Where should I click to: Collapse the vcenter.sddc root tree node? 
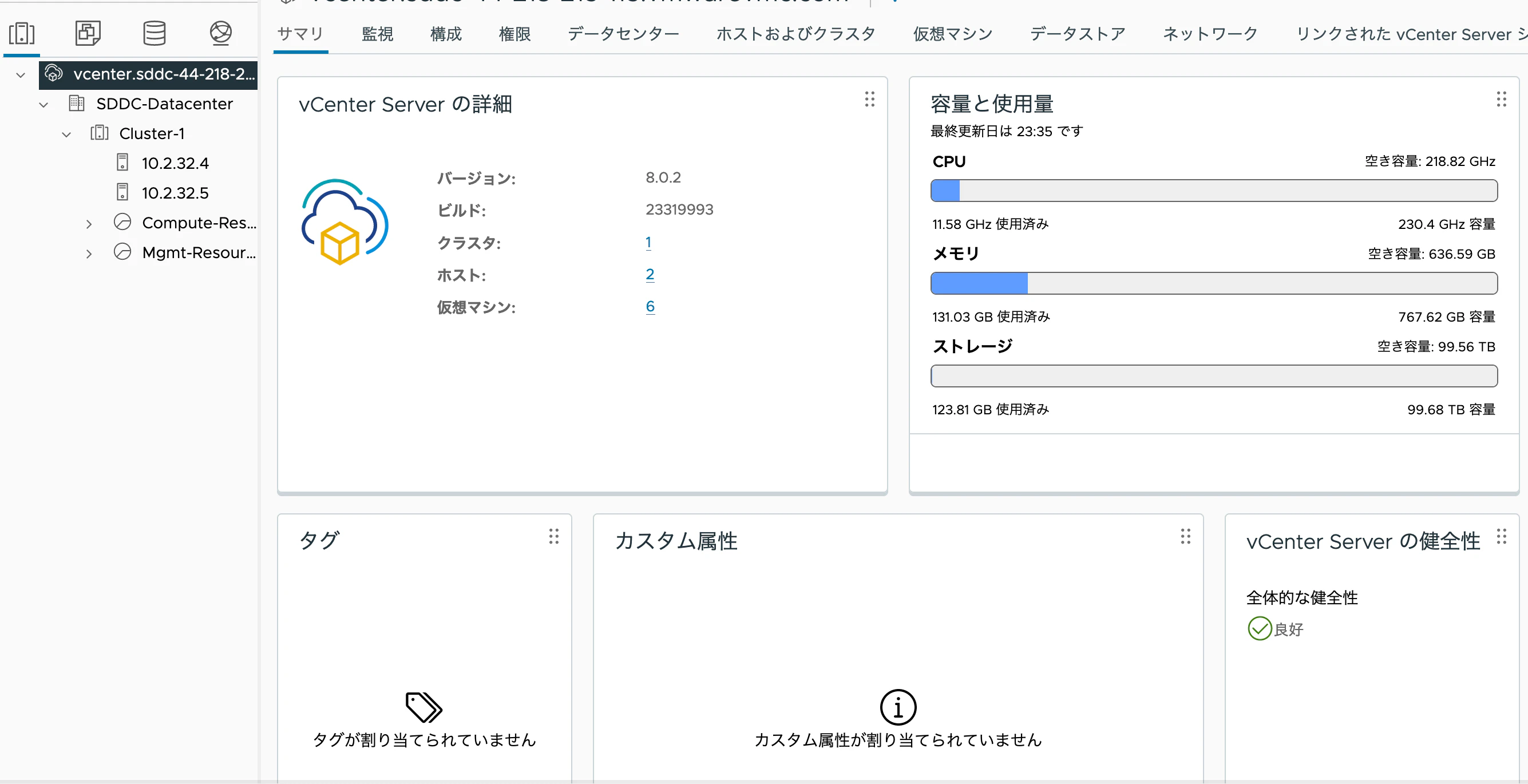tap(21, 76)
